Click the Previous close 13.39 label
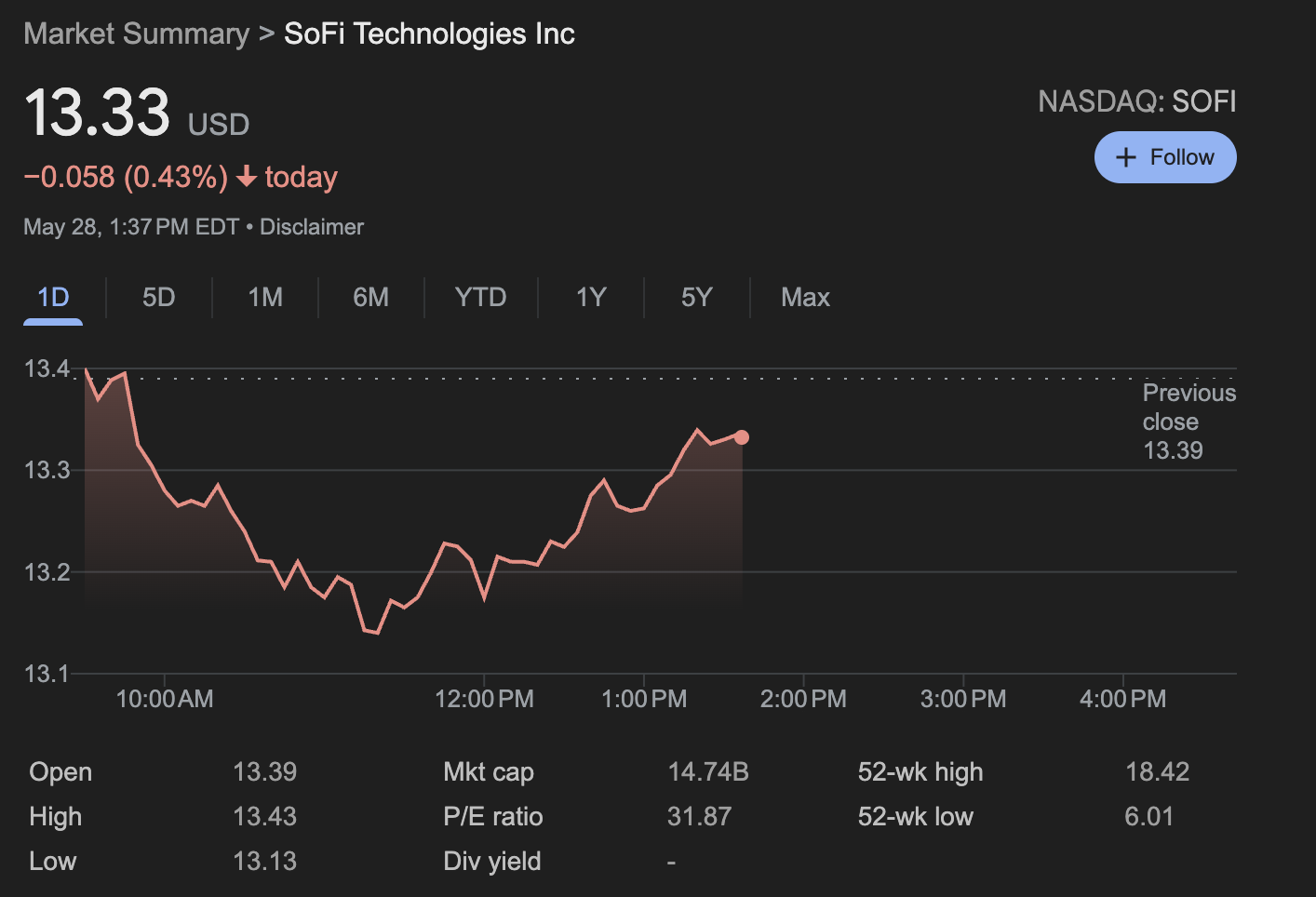 (x=1189, y=422)
